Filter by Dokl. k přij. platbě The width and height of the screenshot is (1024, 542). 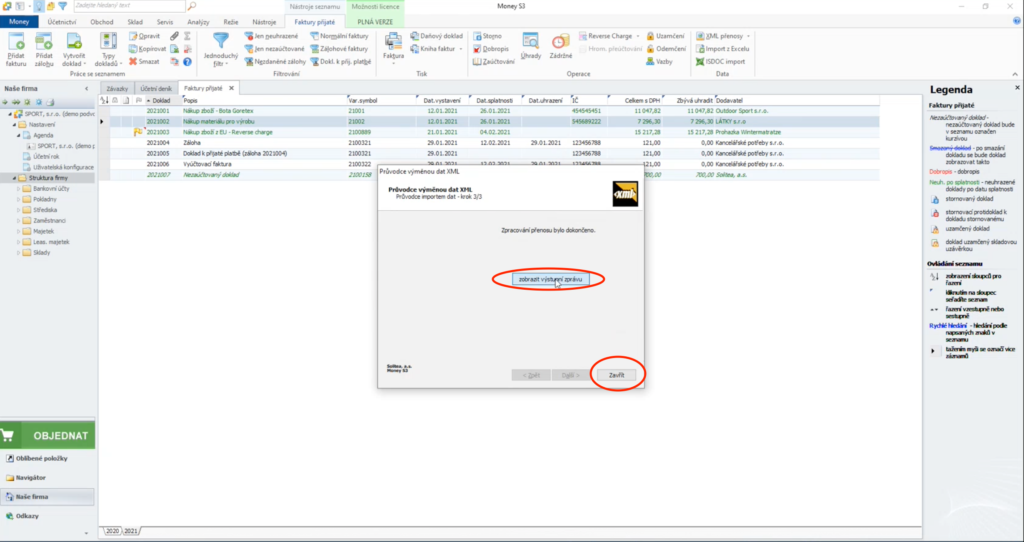click(341, 61)
